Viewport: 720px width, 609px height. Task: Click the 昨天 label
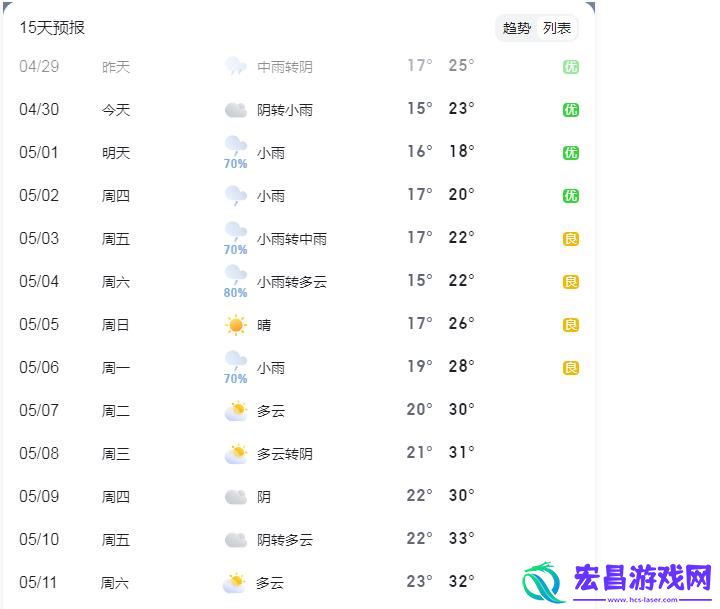coord(116,67)
